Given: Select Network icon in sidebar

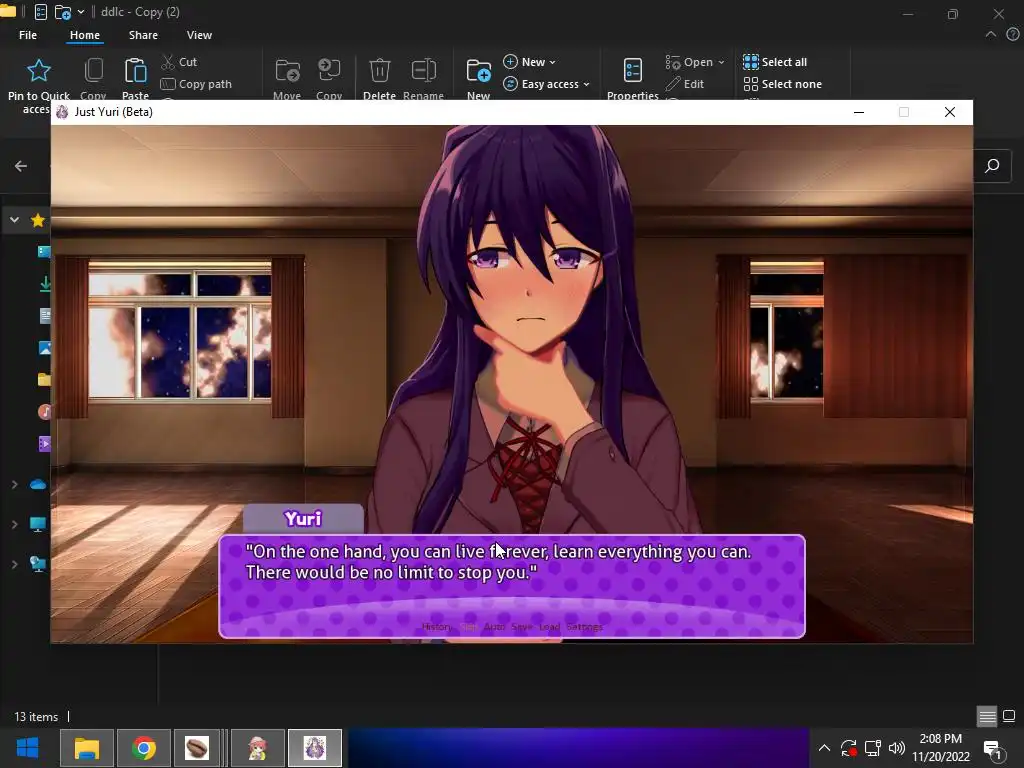Looking at the screenshot, I should coord(38,564).
